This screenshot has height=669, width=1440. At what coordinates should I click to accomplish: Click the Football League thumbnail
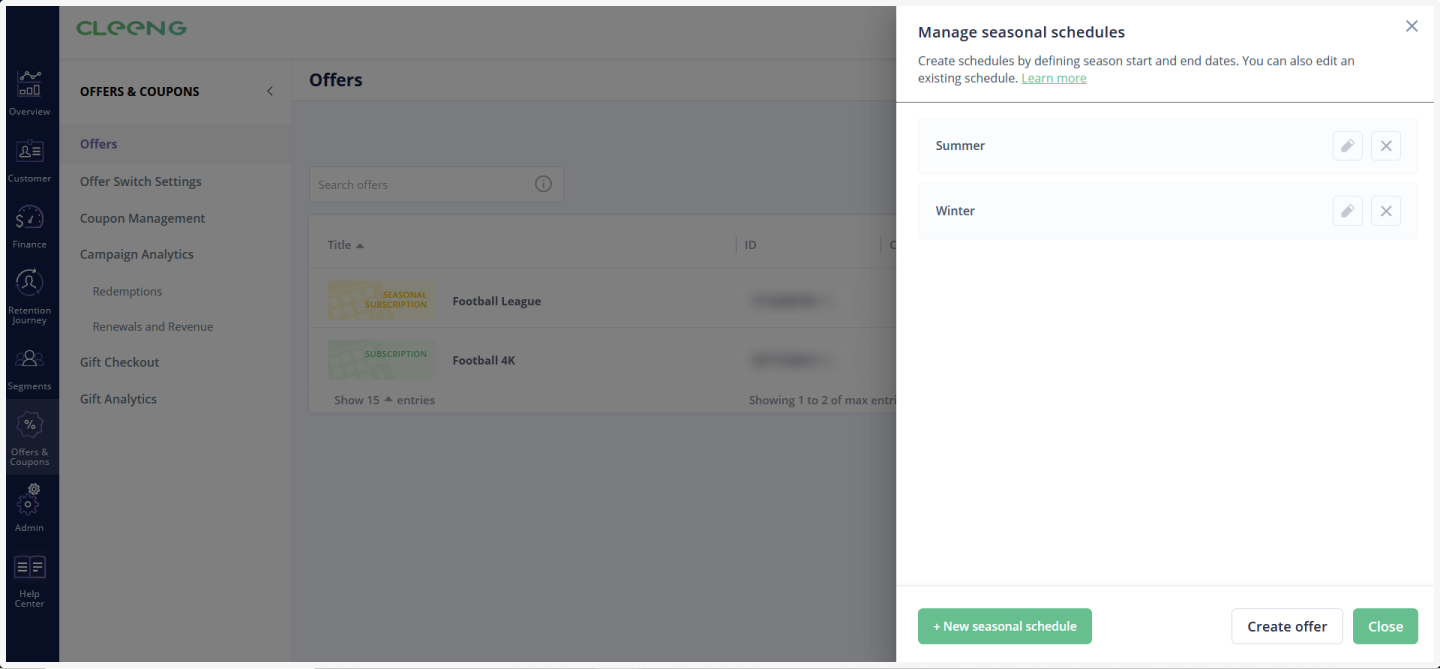[382, 300]
